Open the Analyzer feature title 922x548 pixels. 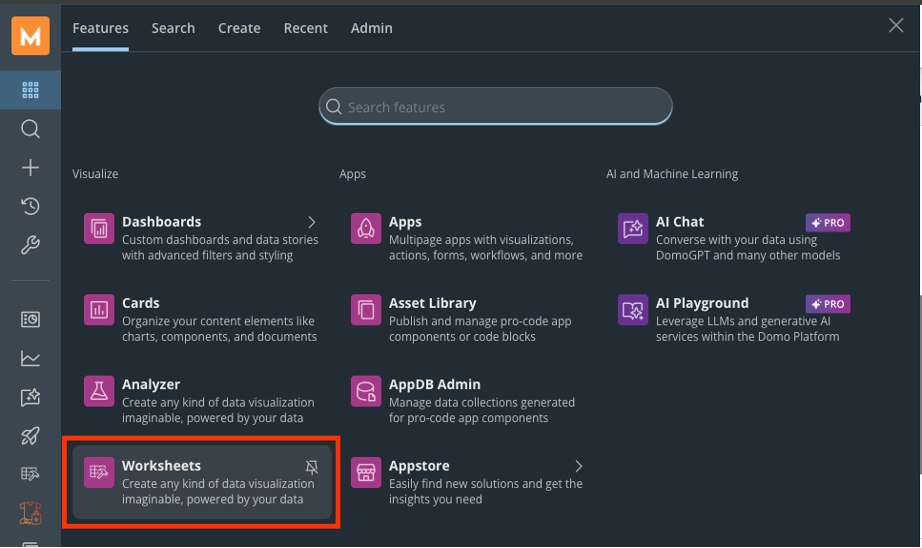click(x=151, y=384)
